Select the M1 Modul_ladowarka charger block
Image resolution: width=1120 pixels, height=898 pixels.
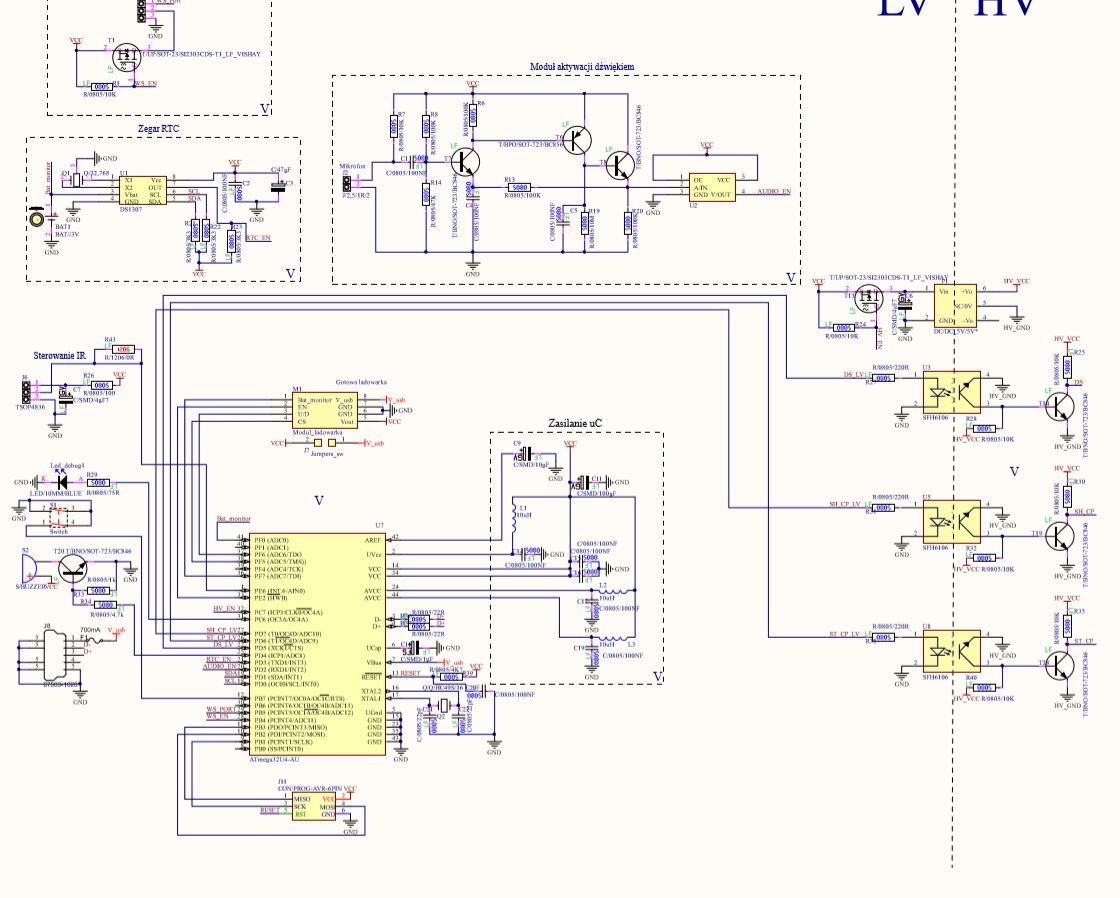(324, 411)
